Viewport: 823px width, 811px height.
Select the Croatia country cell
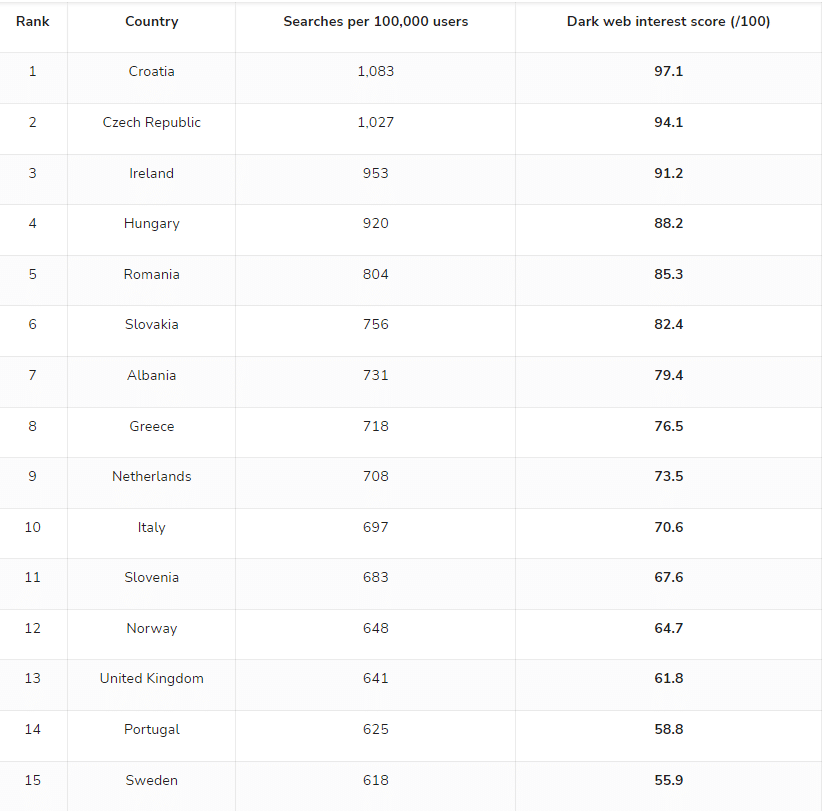click(x=152, y=71)
